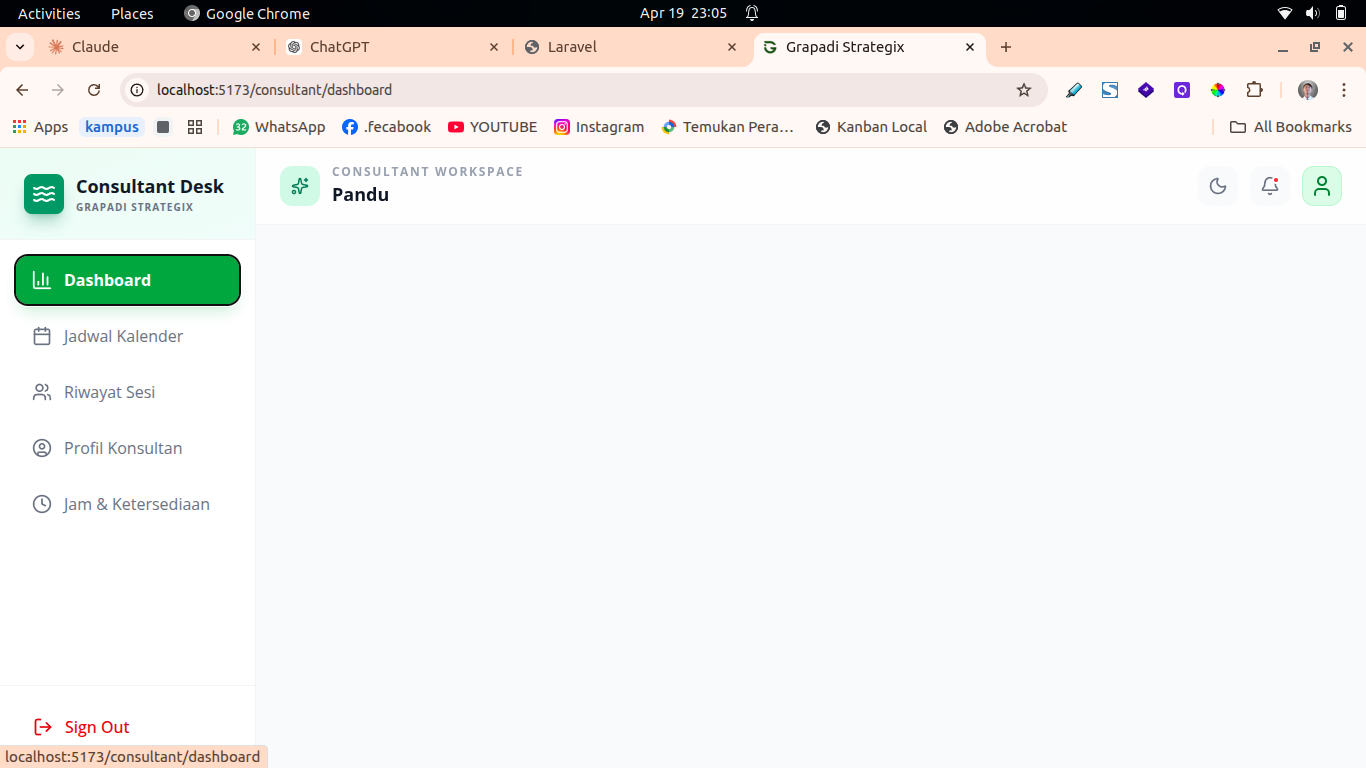Open the Dashboard menu item
The height and width of the screenshot is (768, 1366).
(x=127, y=280)
